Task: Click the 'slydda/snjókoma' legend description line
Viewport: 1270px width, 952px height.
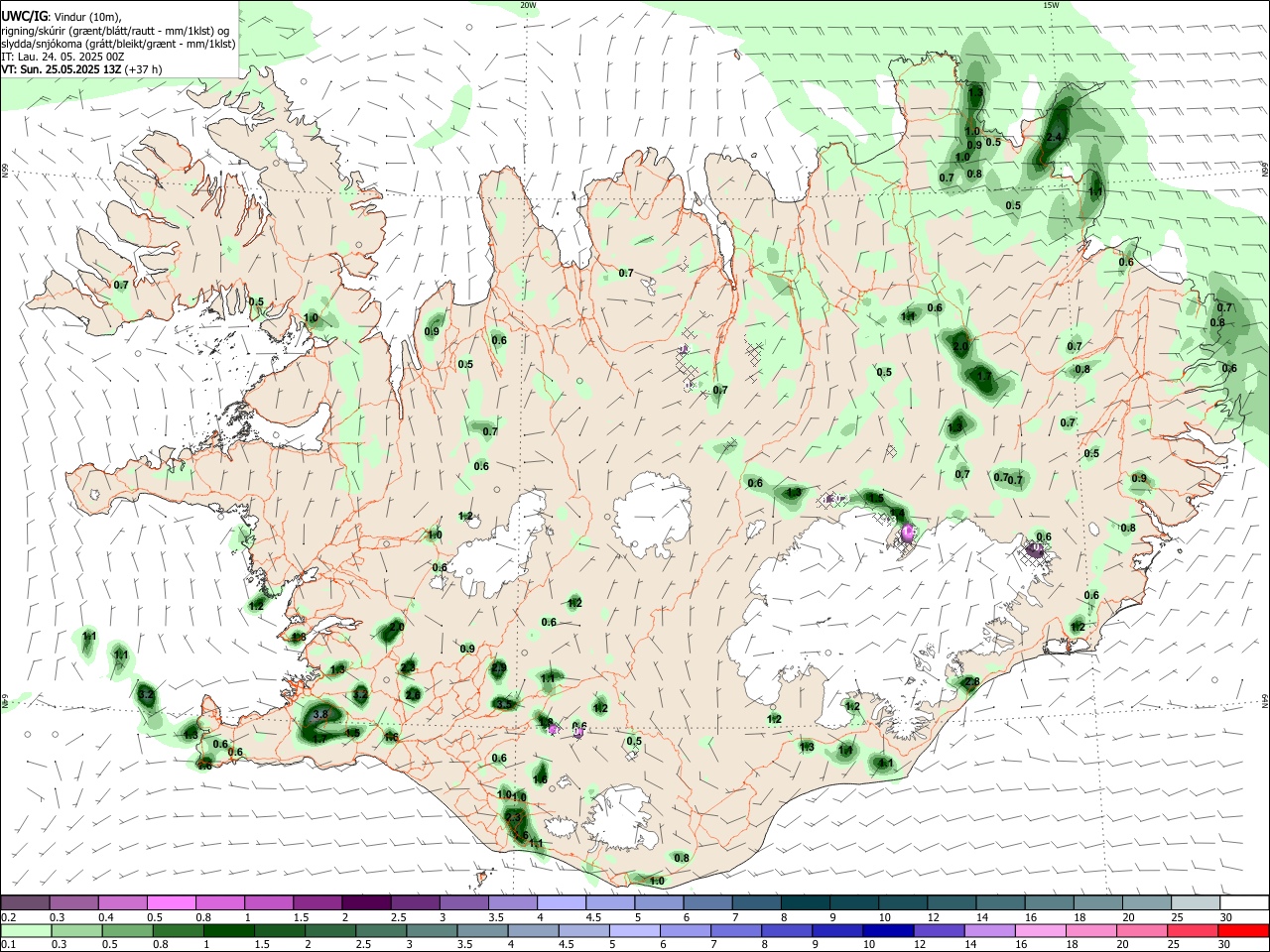Action: [118, 44]
